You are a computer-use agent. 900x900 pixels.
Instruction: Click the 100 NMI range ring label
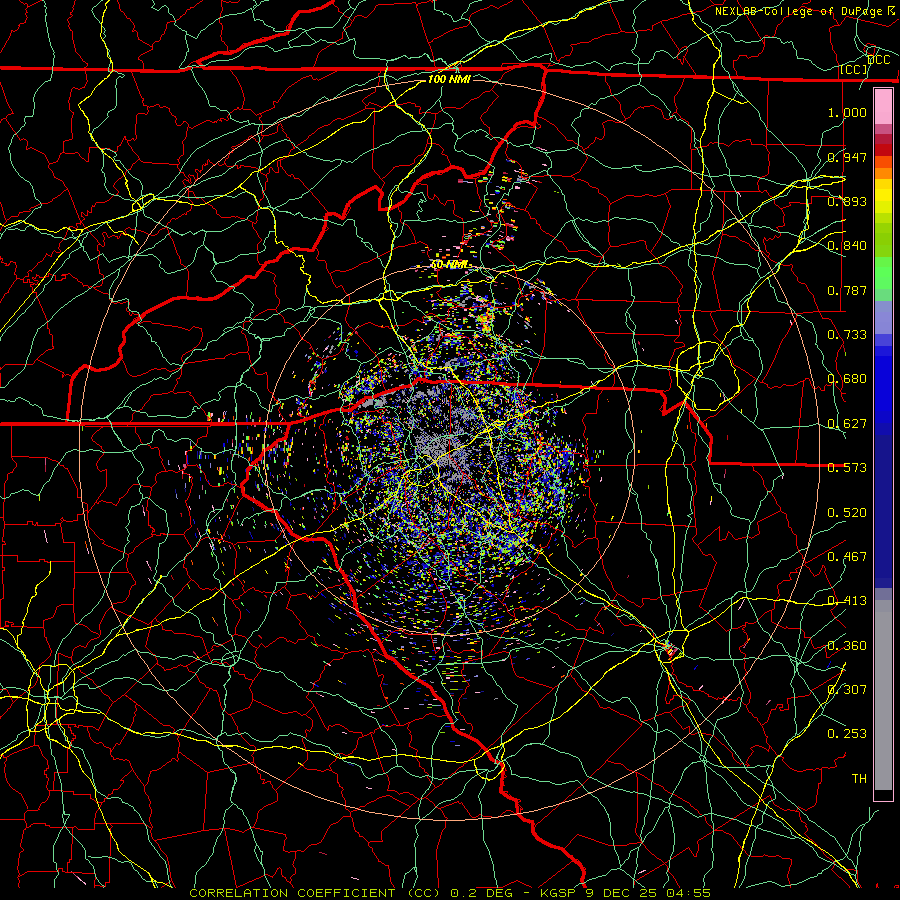pos(449,79)
